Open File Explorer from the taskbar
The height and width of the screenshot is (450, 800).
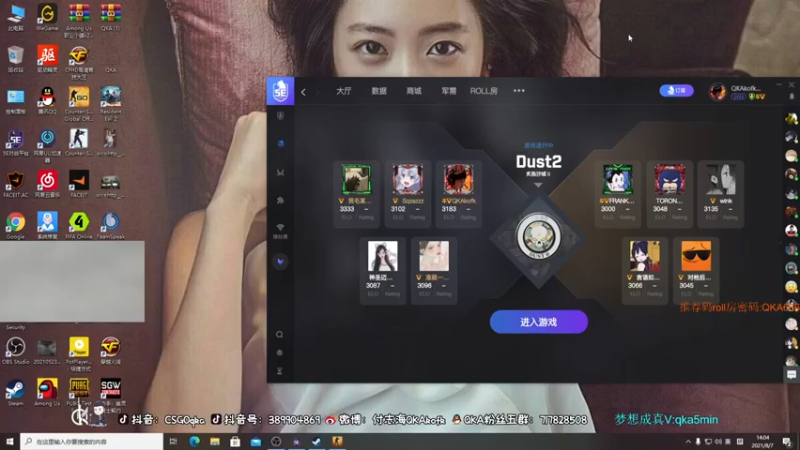tap(215, 441)
